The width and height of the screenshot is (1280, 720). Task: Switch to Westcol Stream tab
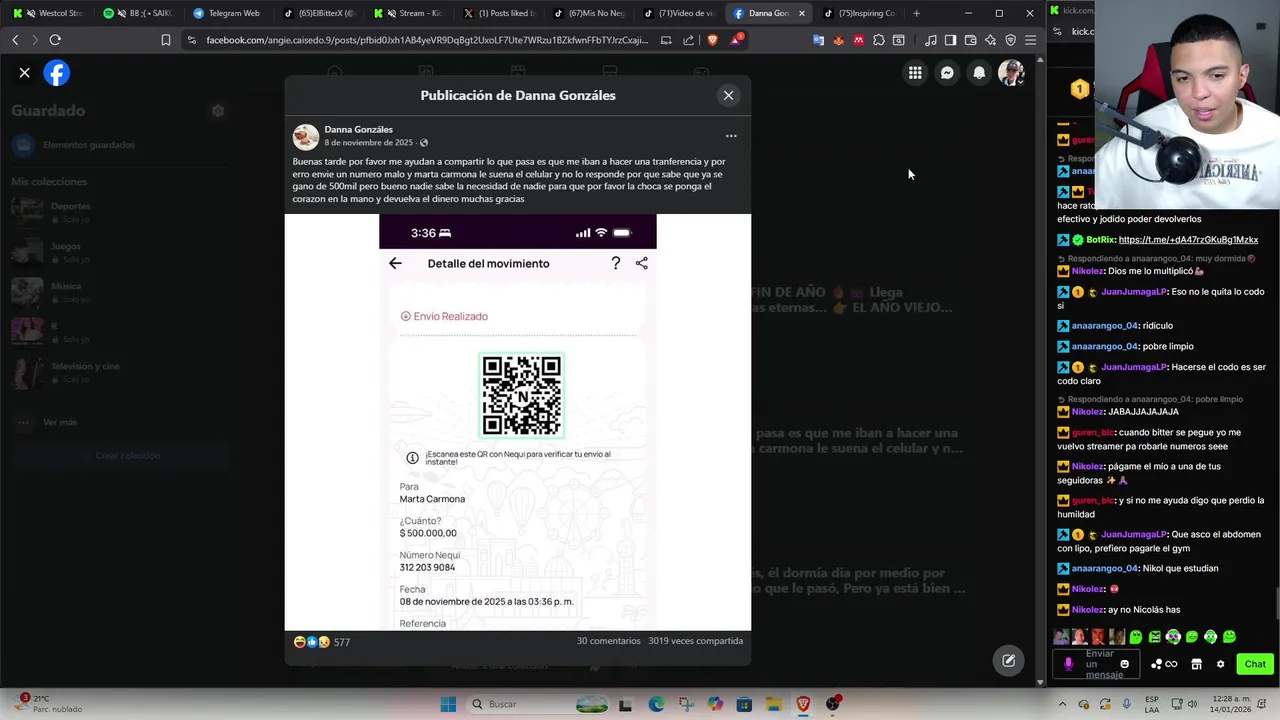(x=48, y=13)
